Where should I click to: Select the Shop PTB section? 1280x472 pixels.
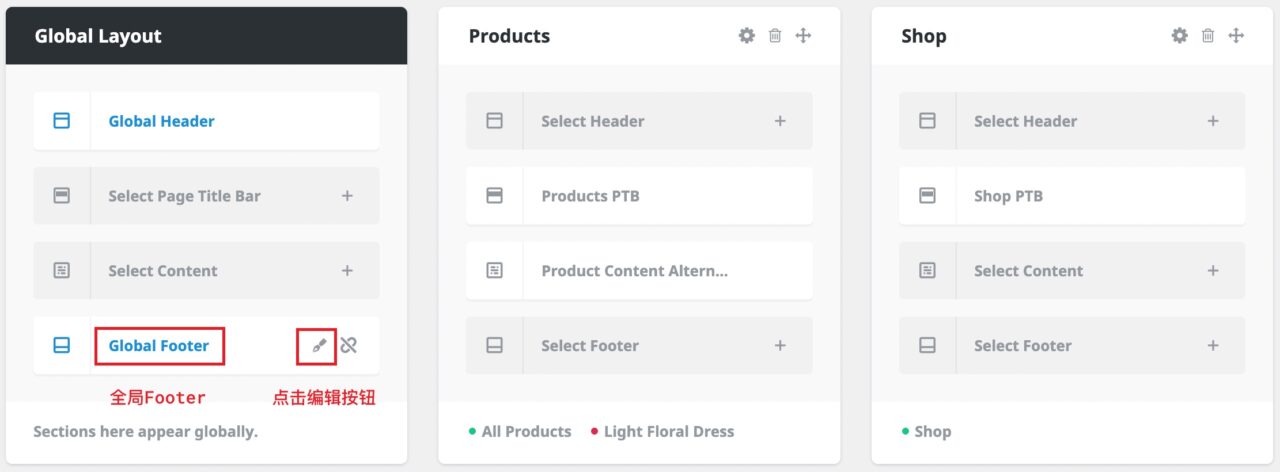[1008, 196]
